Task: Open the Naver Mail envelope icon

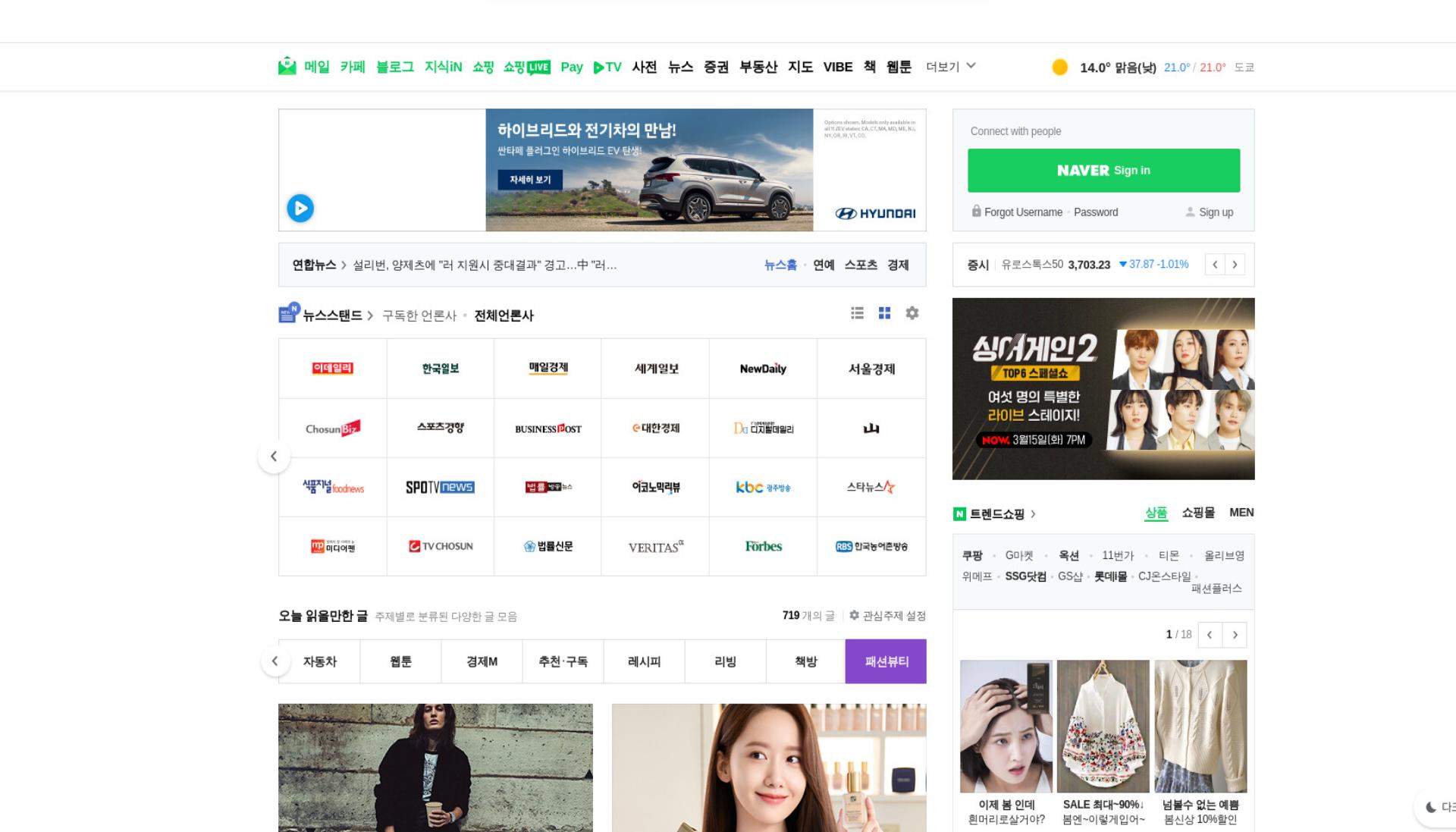Action: point(287,67)
